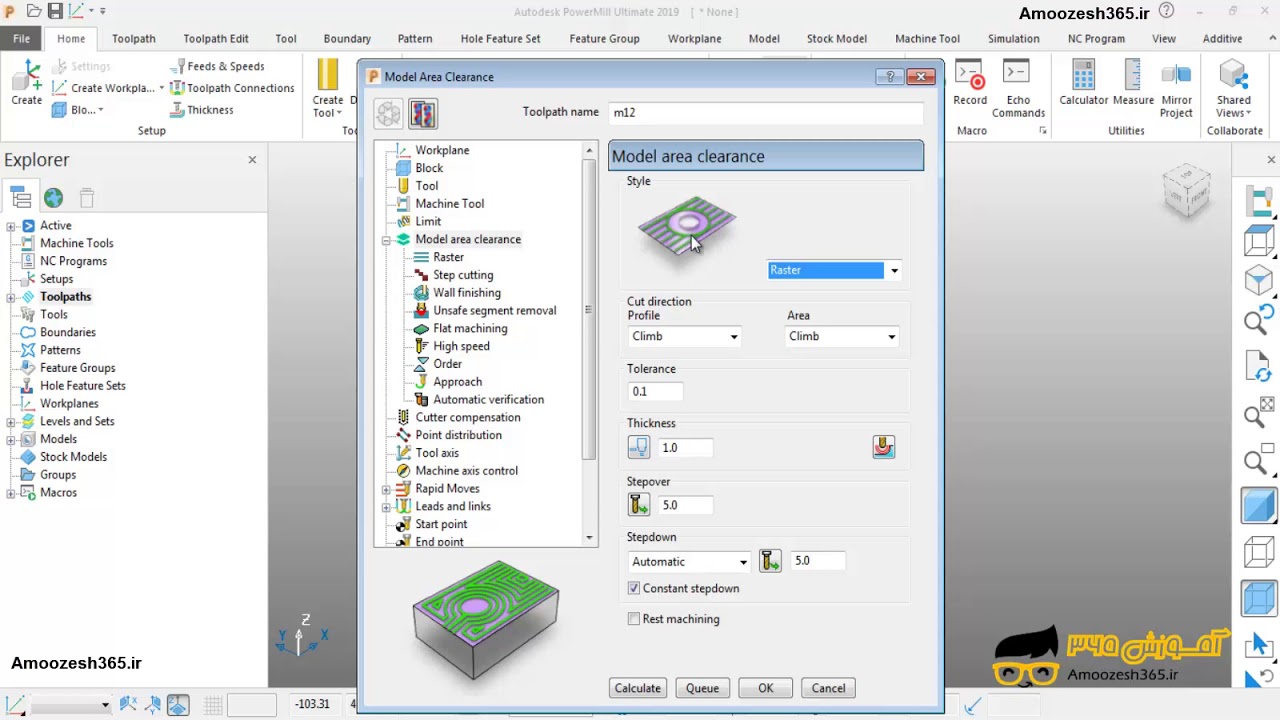Close the Explorer panel
This screenshot has width=1280, height=720.
(252, 160)
